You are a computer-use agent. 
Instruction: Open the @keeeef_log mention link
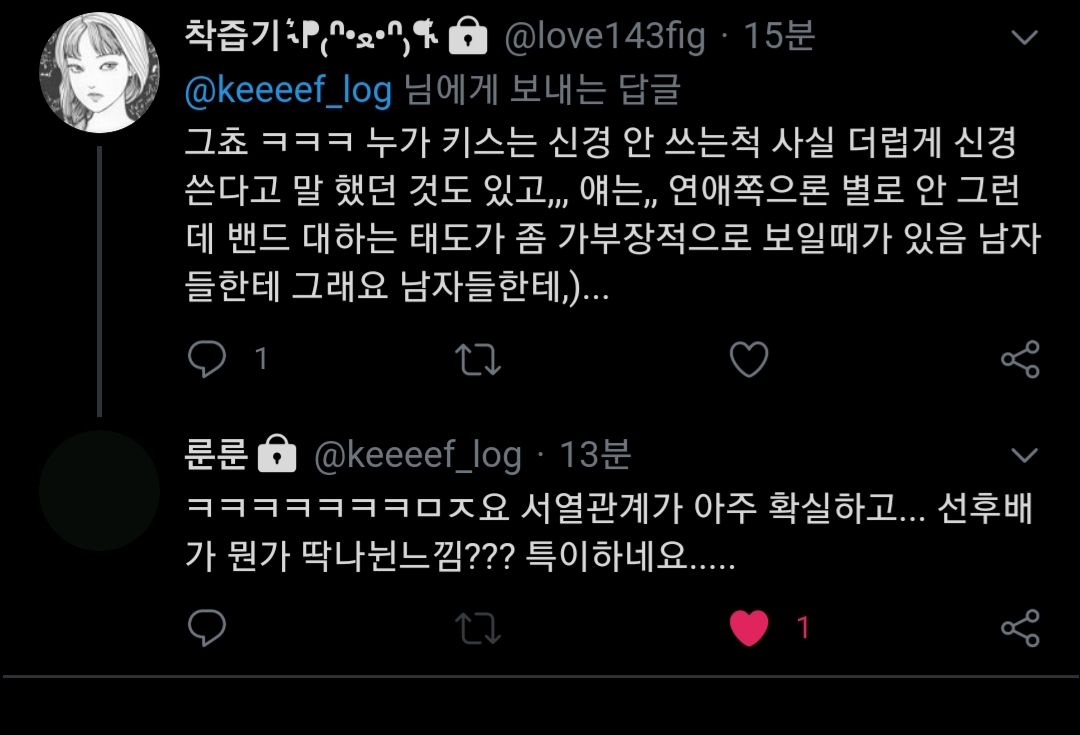coord(288,90)
